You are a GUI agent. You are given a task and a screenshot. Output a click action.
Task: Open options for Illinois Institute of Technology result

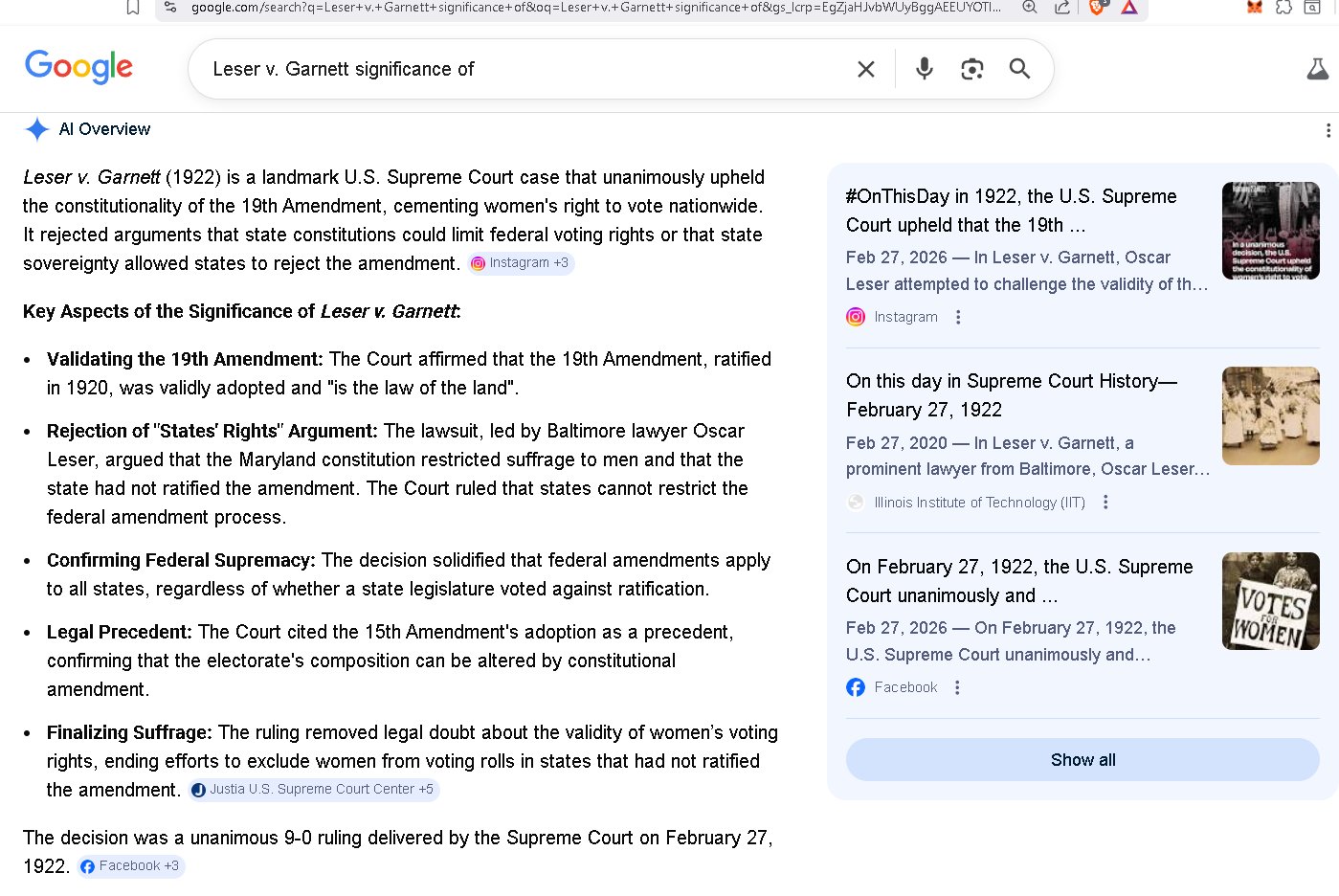1105,503
